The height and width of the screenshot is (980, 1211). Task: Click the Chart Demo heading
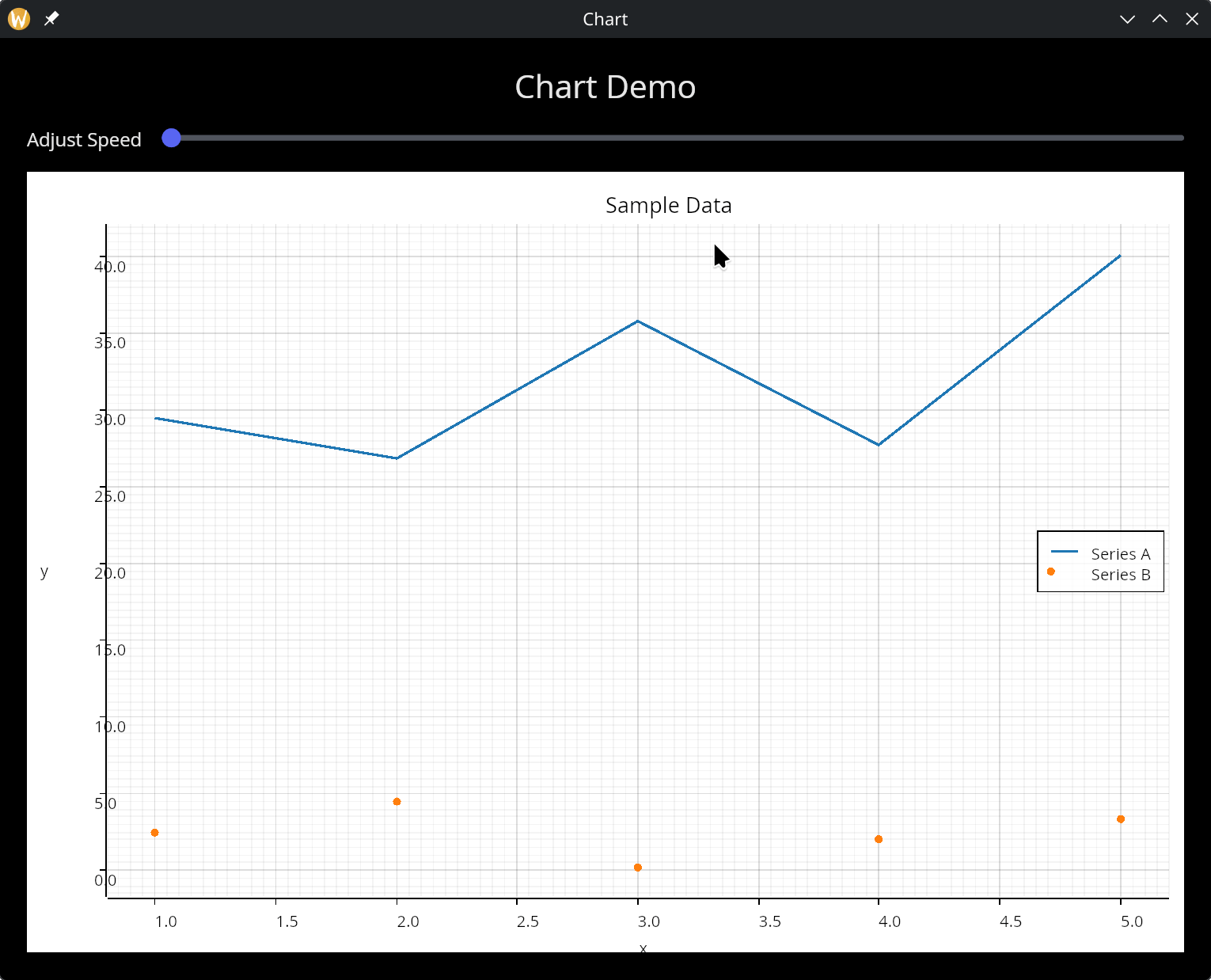(x=605, y=87)
